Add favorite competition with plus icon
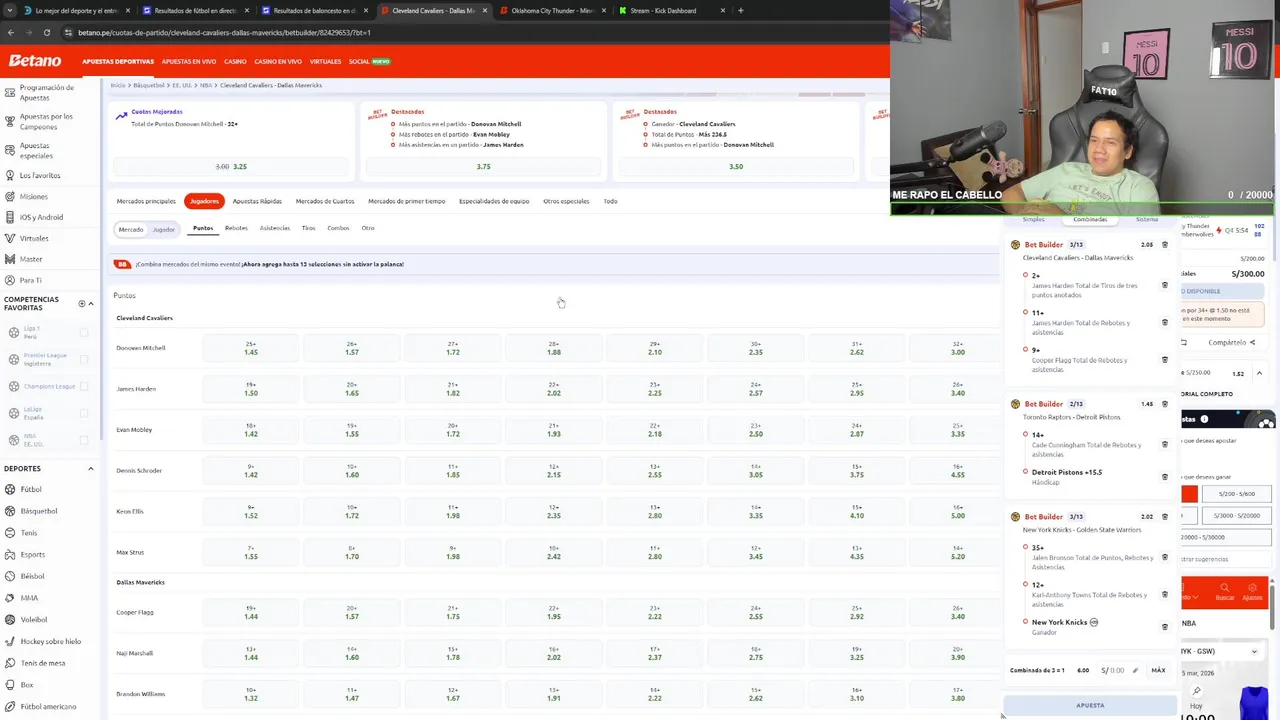The image size is (1280, 720). [82, 303]
